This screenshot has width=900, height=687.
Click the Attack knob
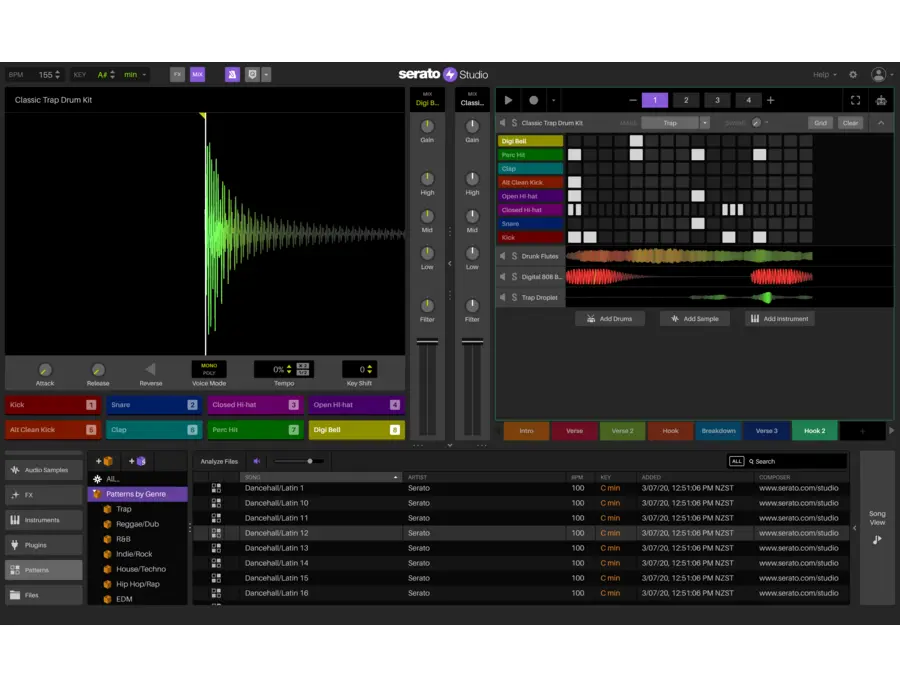click(x=45, y=370)
